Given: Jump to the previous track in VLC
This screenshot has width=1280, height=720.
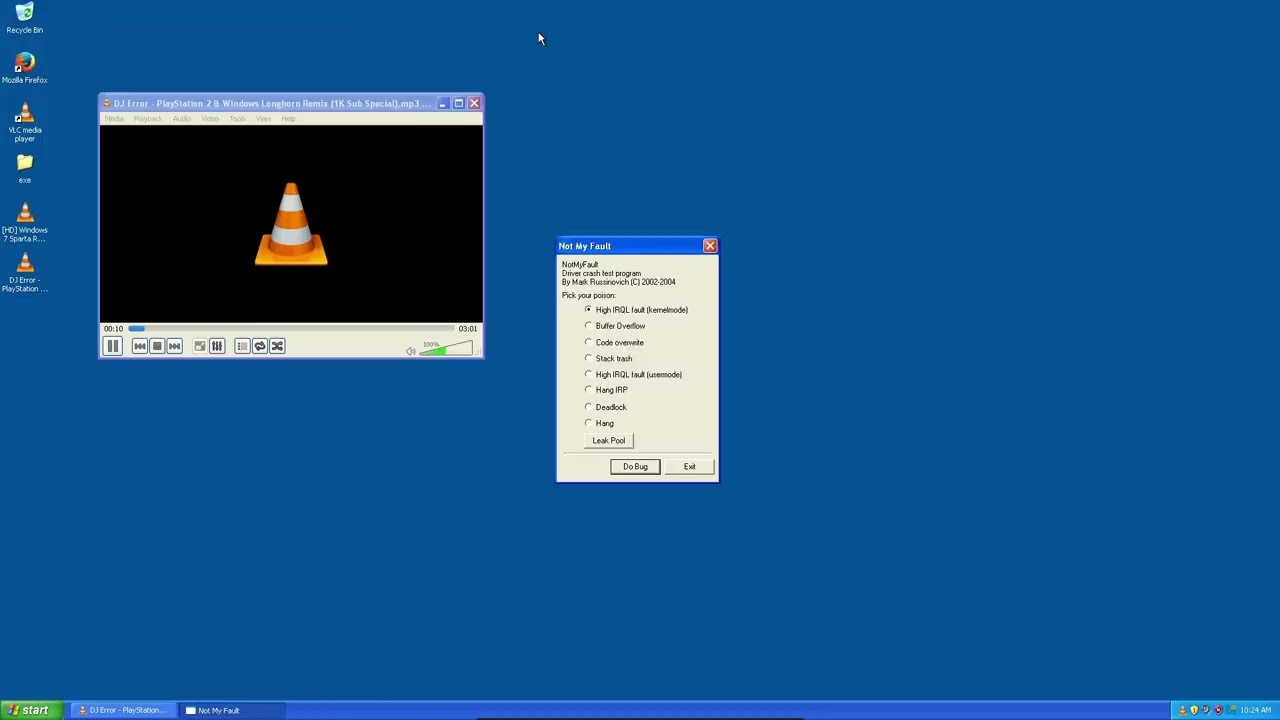Looking at the screenshot, I should [140, 346].
